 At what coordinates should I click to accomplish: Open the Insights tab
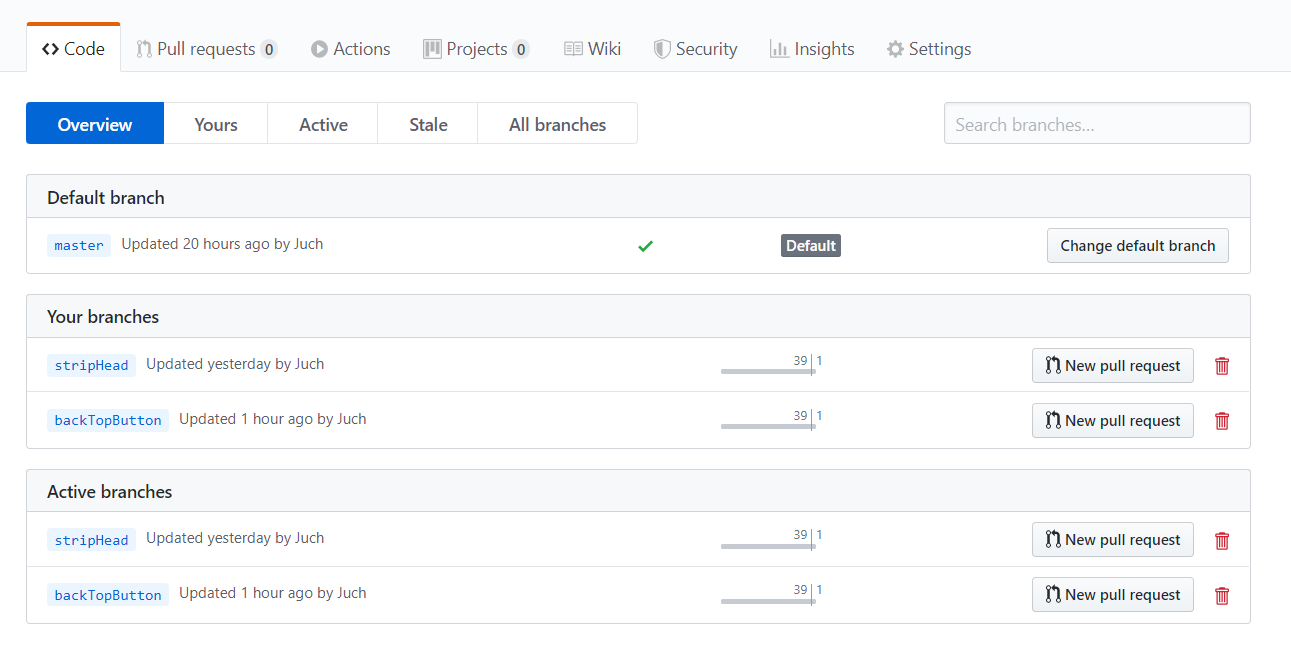click(812, 49)
